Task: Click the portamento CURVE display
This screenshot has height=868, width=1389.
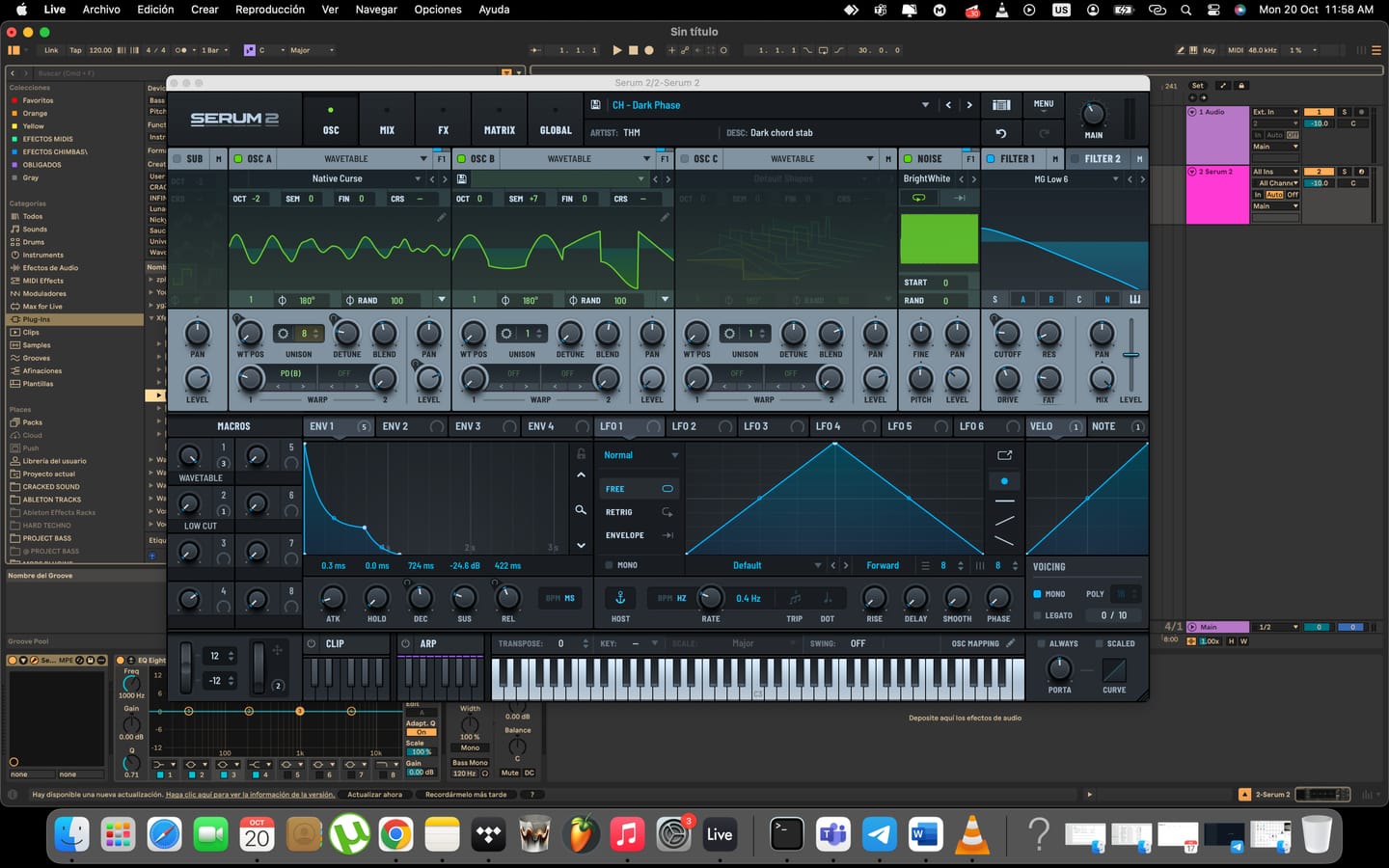Action: (1114, 670)
